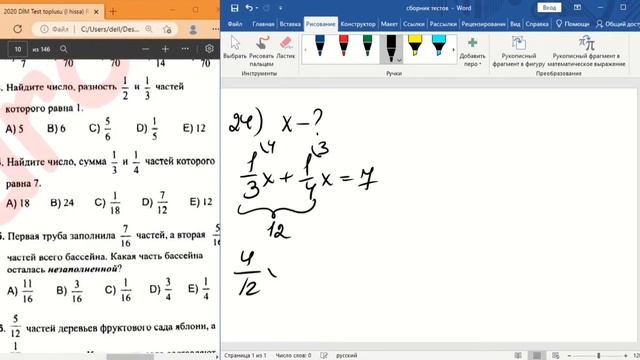The height and width of the screenshot is (360, 640).
Task: Click the PDF page number field
Action: point(18,49)
